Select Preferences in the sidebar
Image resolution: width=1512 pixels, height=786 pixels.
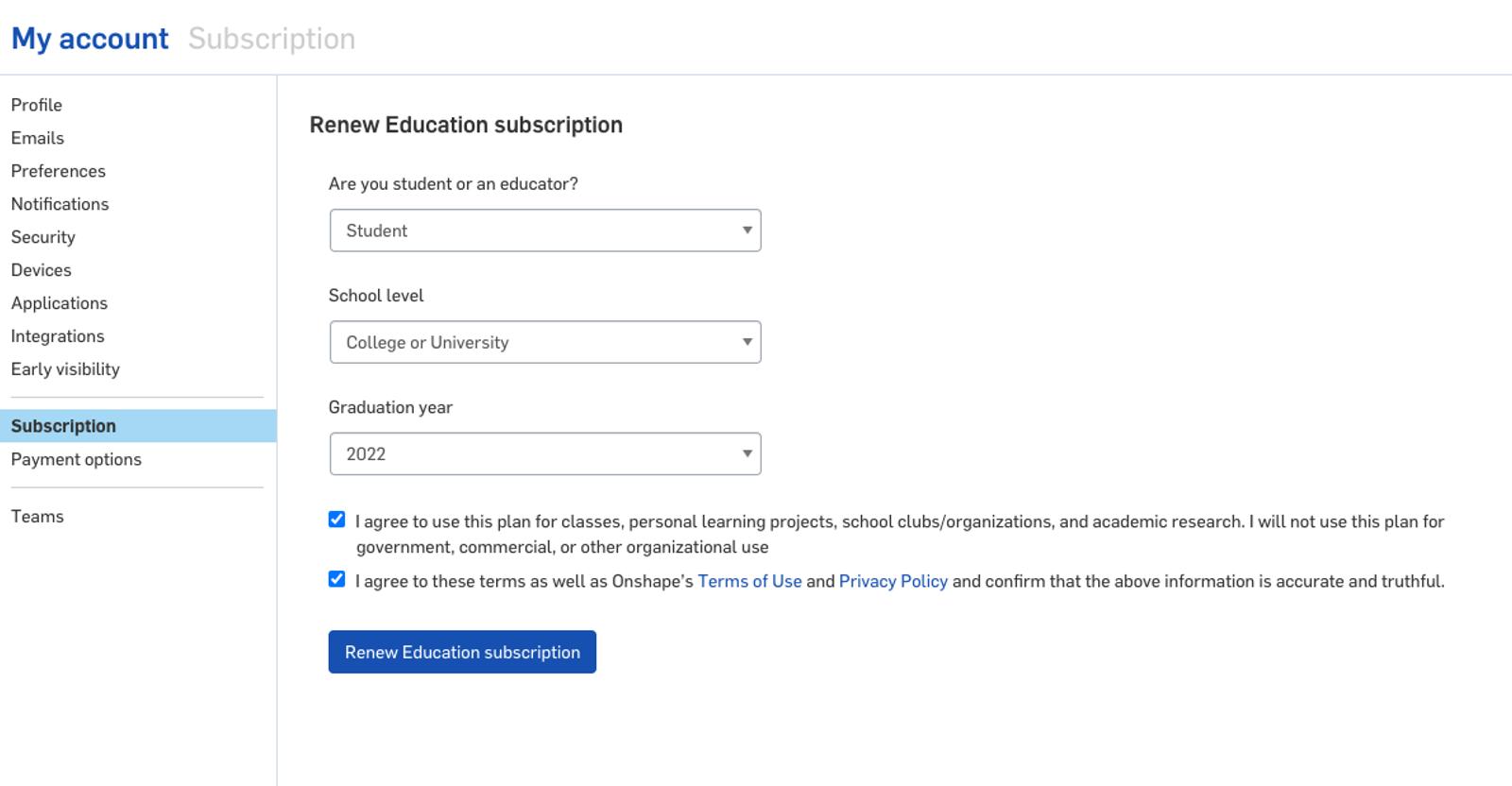(x=59, y=171)
